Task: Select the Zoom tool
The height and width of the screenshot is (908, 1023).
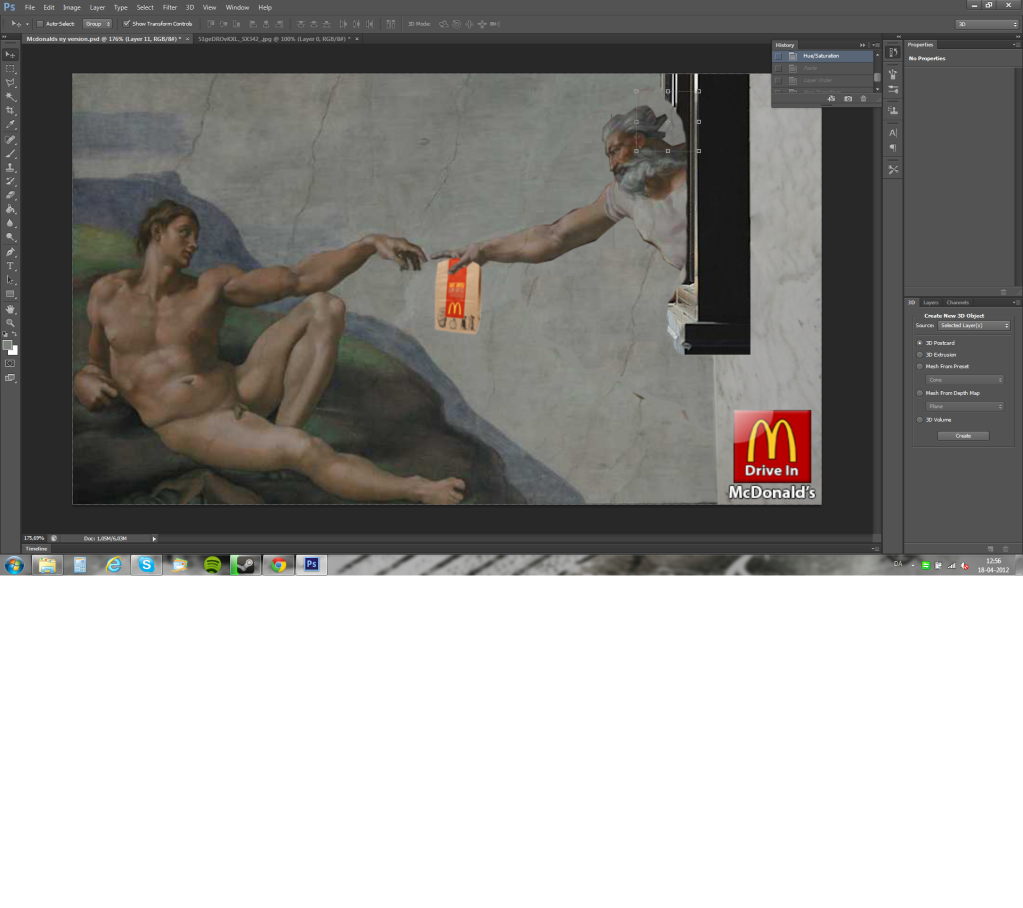Action: pos(10,323)
